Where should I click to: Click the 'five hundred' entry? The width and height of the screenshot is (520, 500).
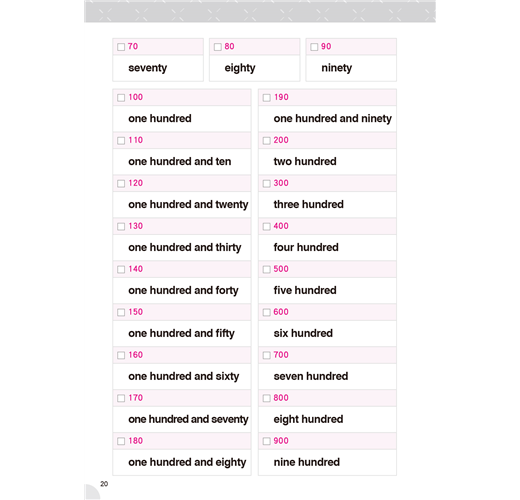pyautogui.click(x=305, y=290)
